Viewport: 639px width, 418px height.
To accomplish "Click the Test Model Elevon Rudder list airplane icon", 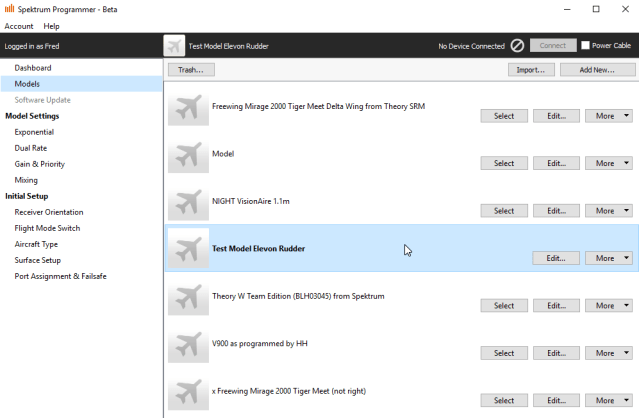I will [x=188, y=248].
